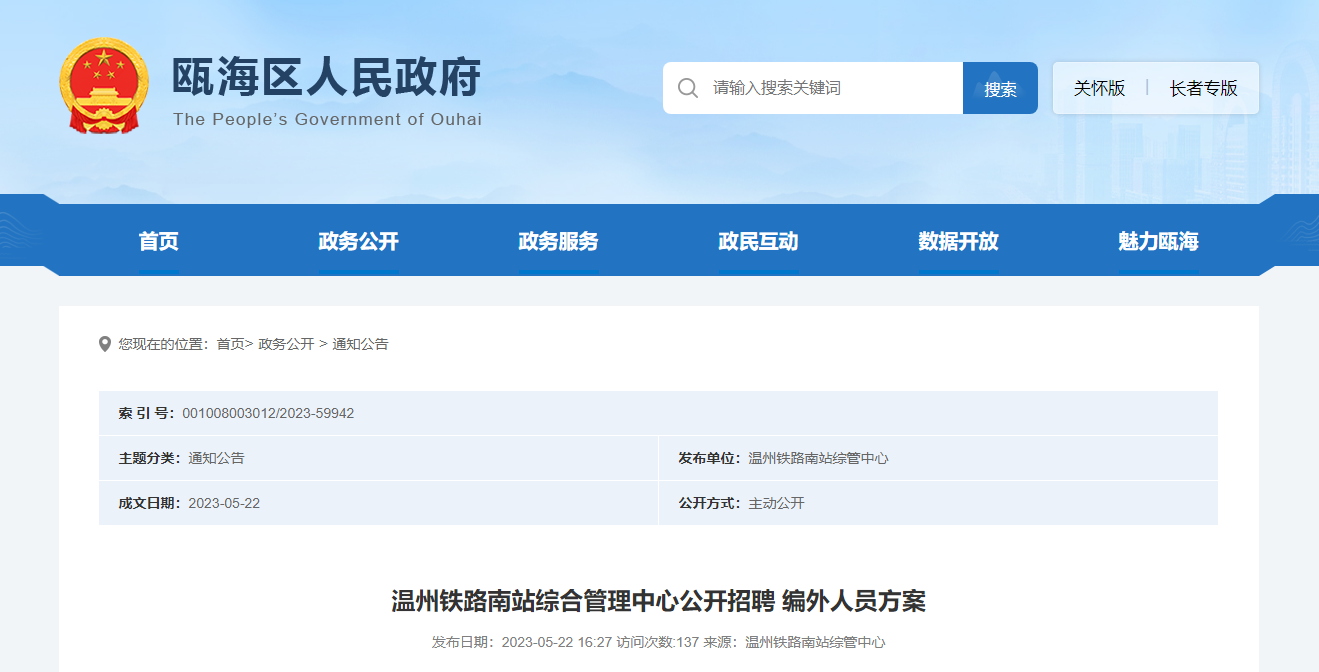
Task: Go to 政务服务 navigation item
Action: pos(558,241)
